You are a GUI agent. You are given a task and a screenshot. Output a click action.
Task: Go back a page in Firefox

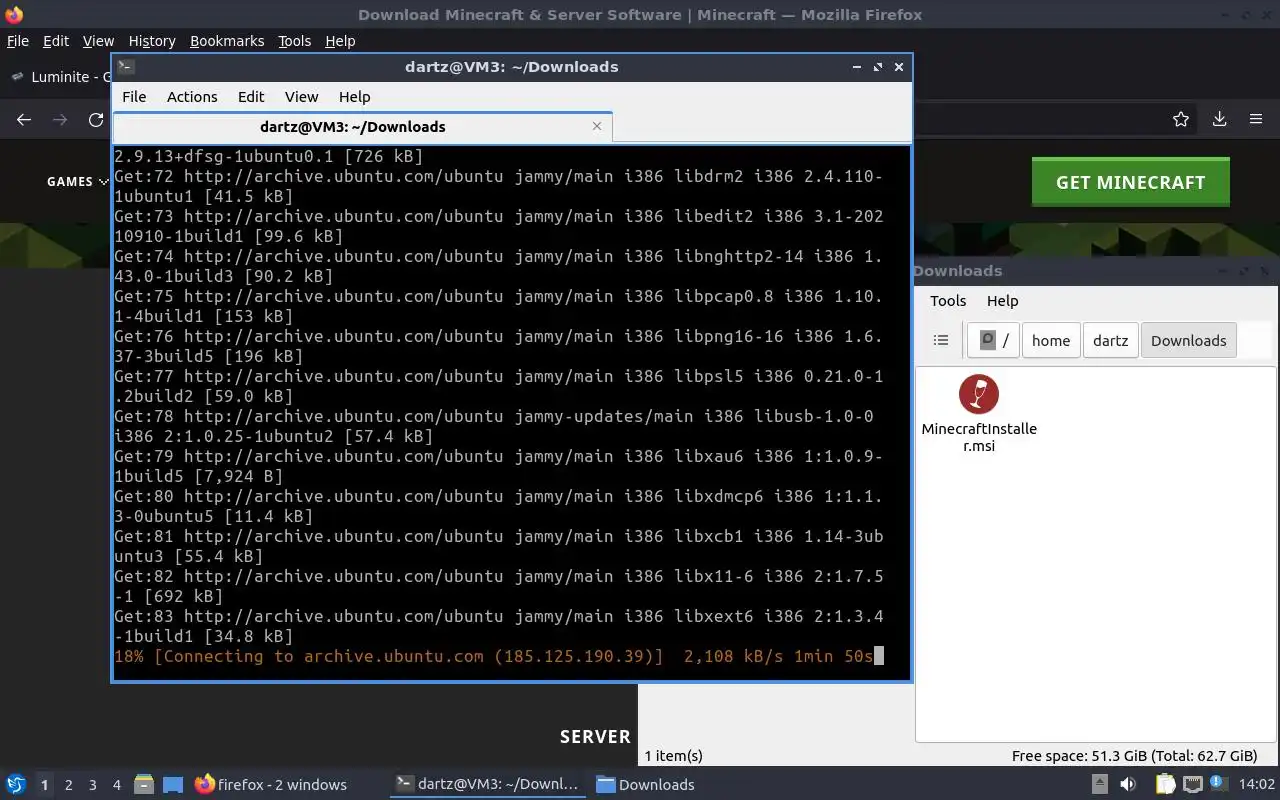coord(24,119)
